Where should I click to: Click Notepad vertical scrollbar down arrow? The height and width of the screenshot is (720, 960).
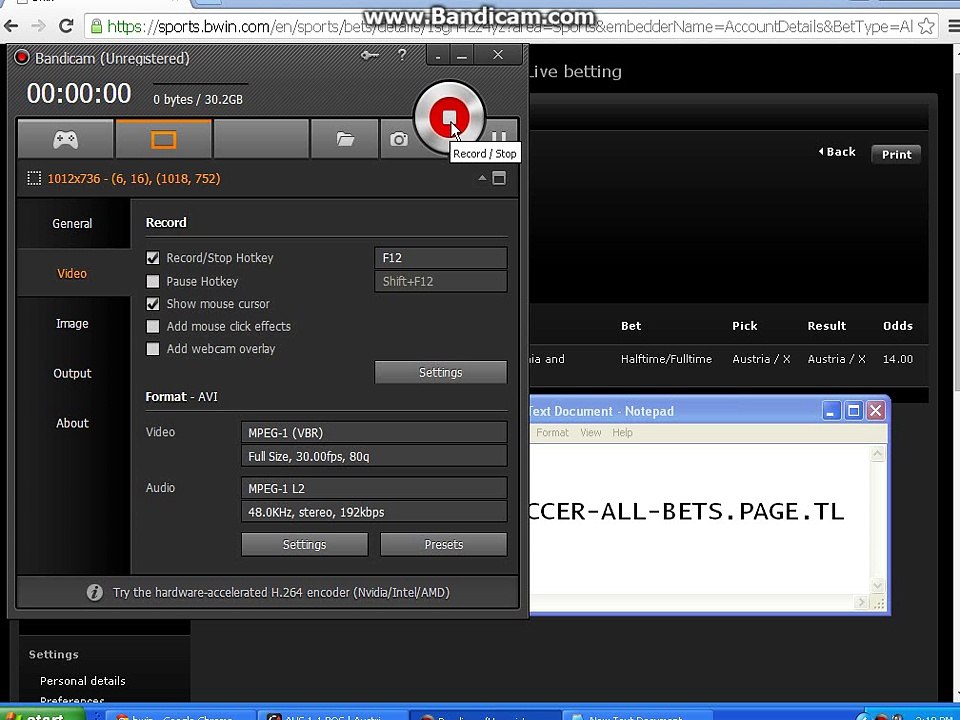coord(877,585)
